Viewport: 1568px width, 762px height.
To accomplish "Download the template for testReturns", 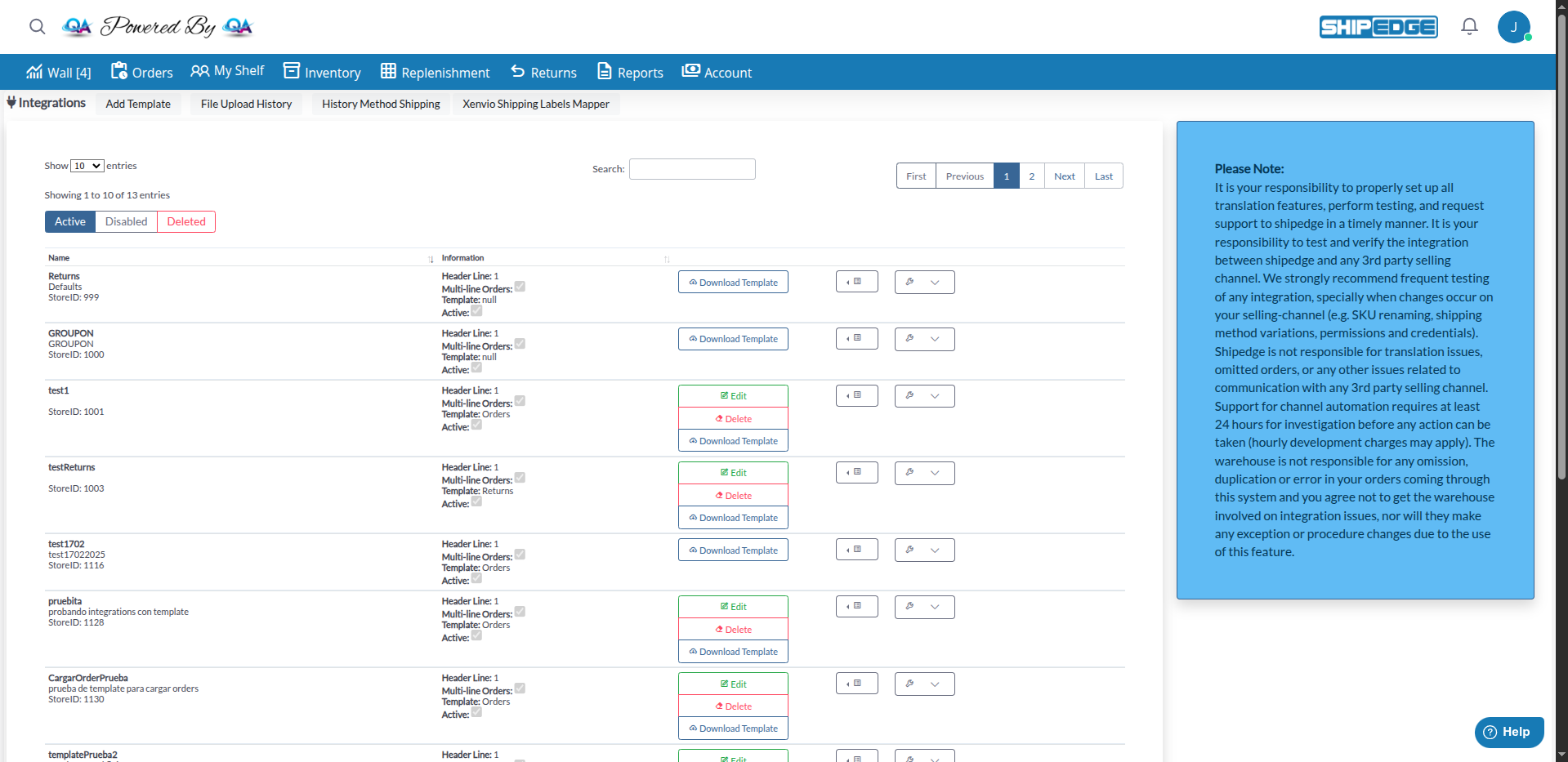I will 732,517.
